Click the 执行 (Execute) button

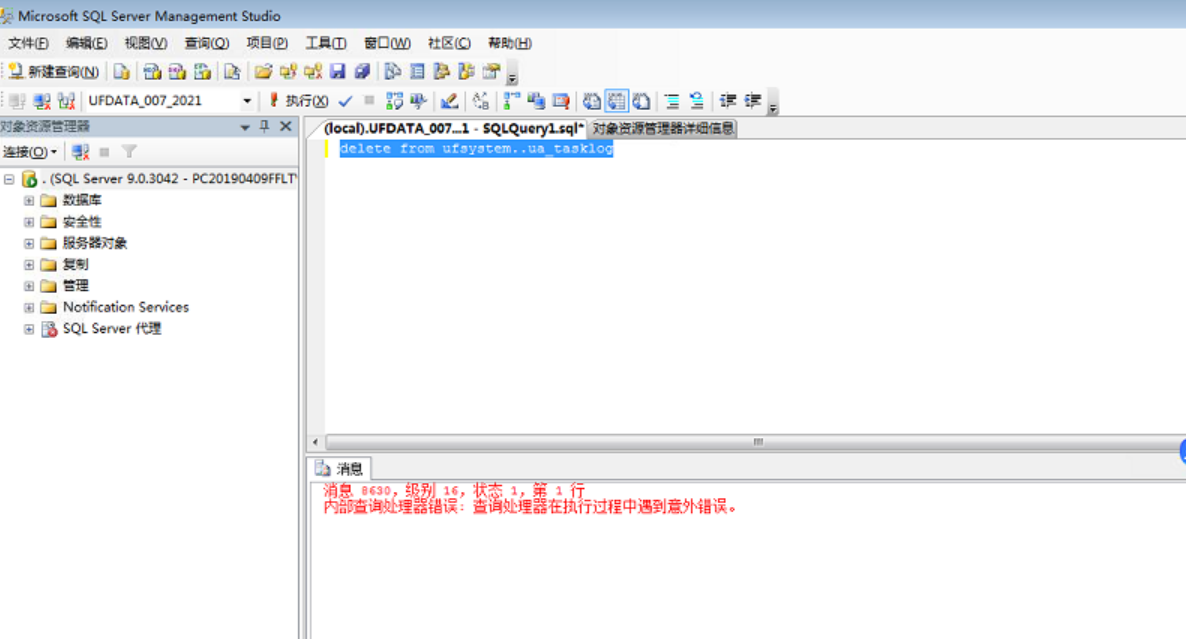point(299,101)
